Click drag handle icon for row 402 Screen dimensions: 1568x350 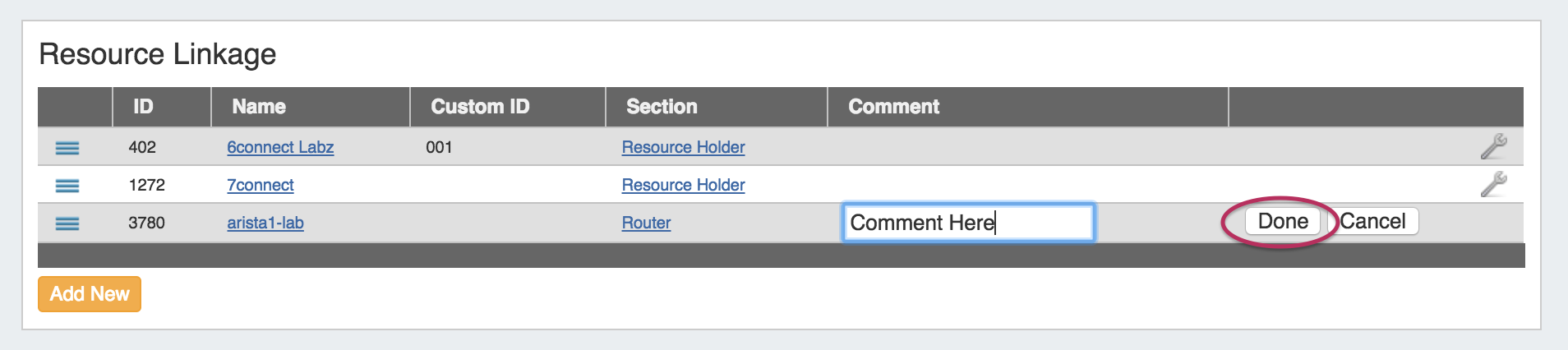[67, 148]
